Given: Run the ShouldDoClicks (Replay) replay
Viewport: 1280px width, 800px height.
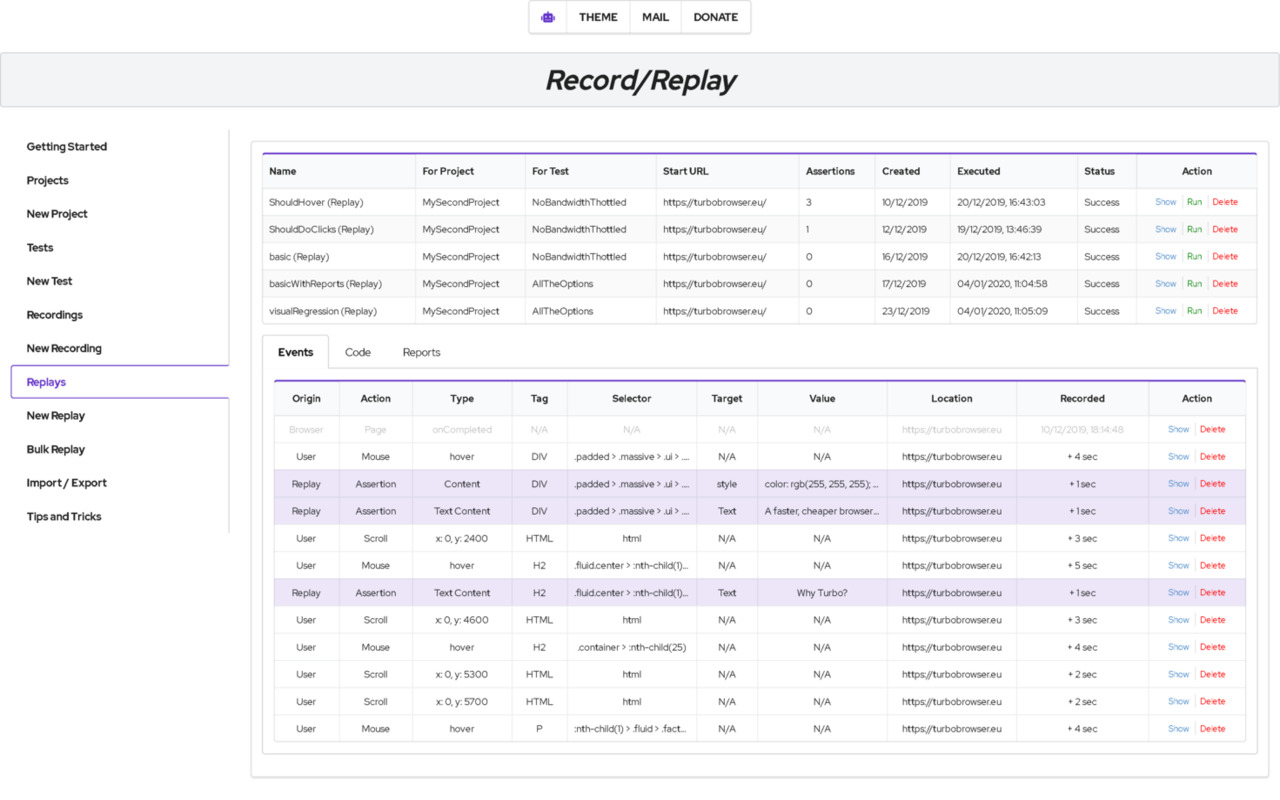Looking at the screenshot, I should pyautogui.click(x=1194, y=229).
